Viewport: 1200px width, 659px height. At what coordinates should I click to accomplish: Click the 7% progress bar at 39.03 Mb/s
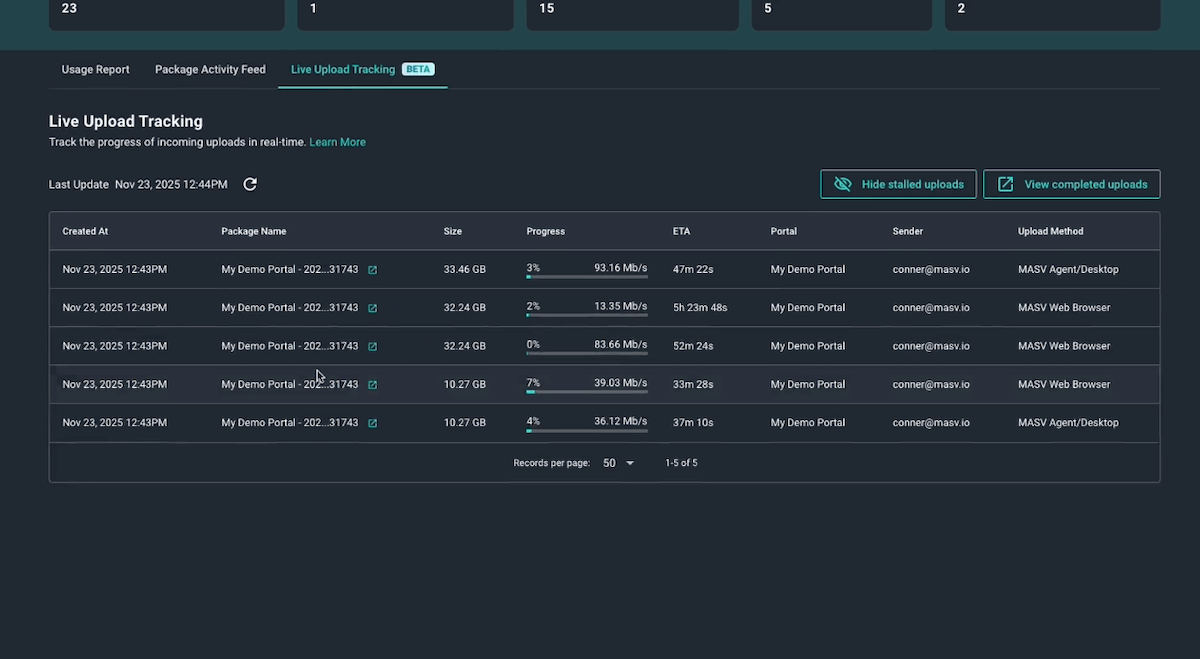pyautogui.click(x=587, y=392)
